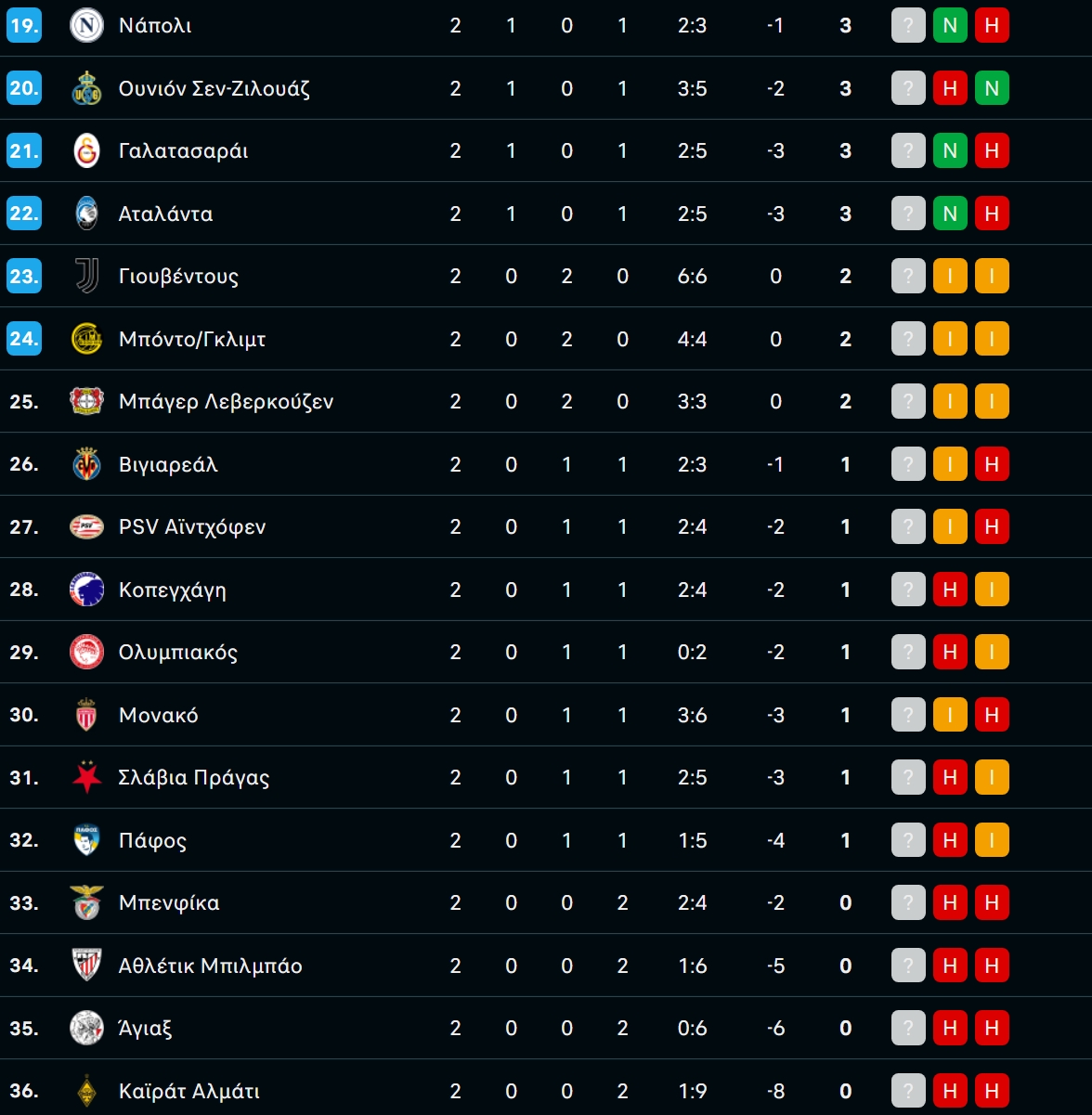The height and width of the screenshot is (1115, 1092).
Task: Click Copenhagen's orange draw form badge
Action: 992,590
